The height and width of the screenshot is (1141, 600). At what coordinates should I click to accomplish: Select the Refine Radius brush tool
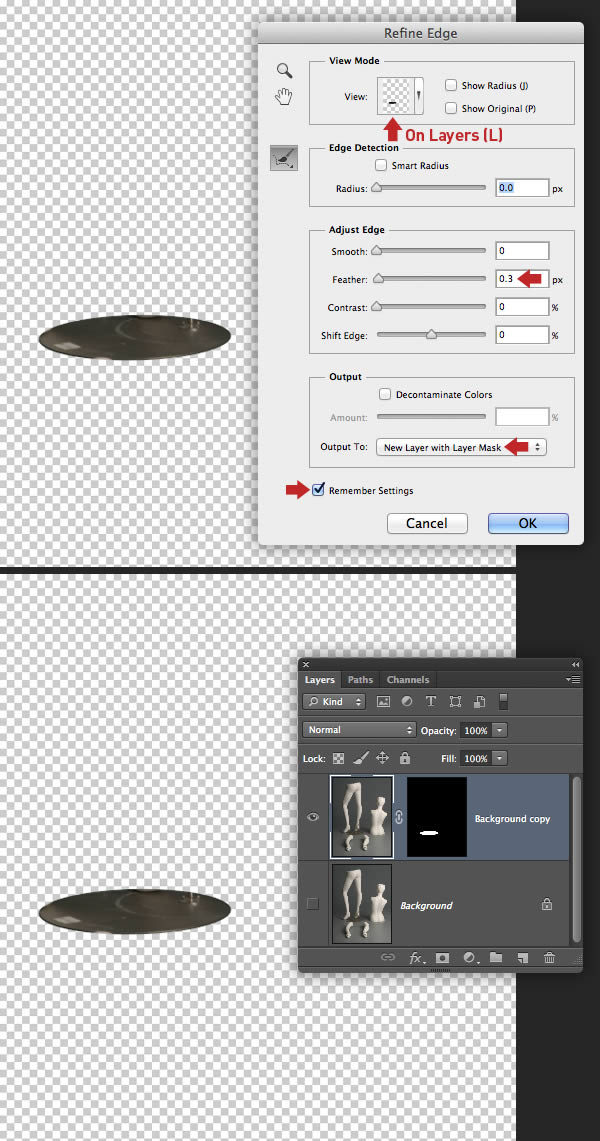[284, 157]
